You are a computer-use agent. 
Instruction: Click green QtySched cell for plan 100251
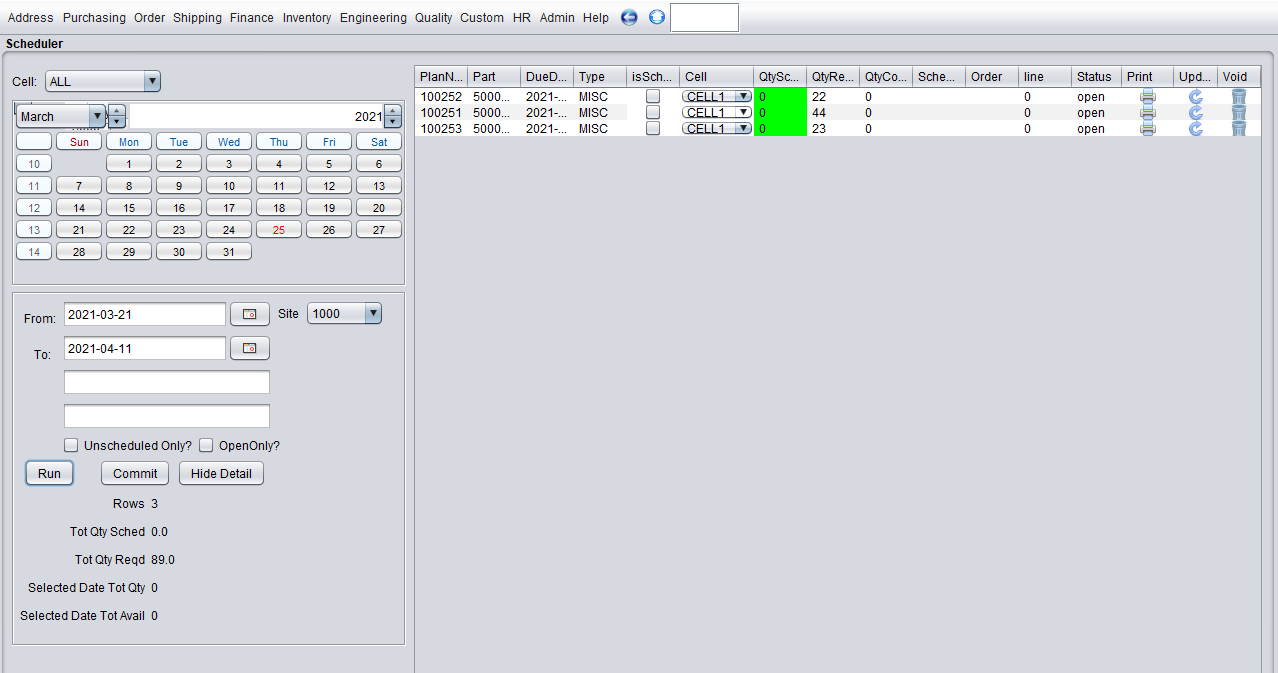click(780, 113)
